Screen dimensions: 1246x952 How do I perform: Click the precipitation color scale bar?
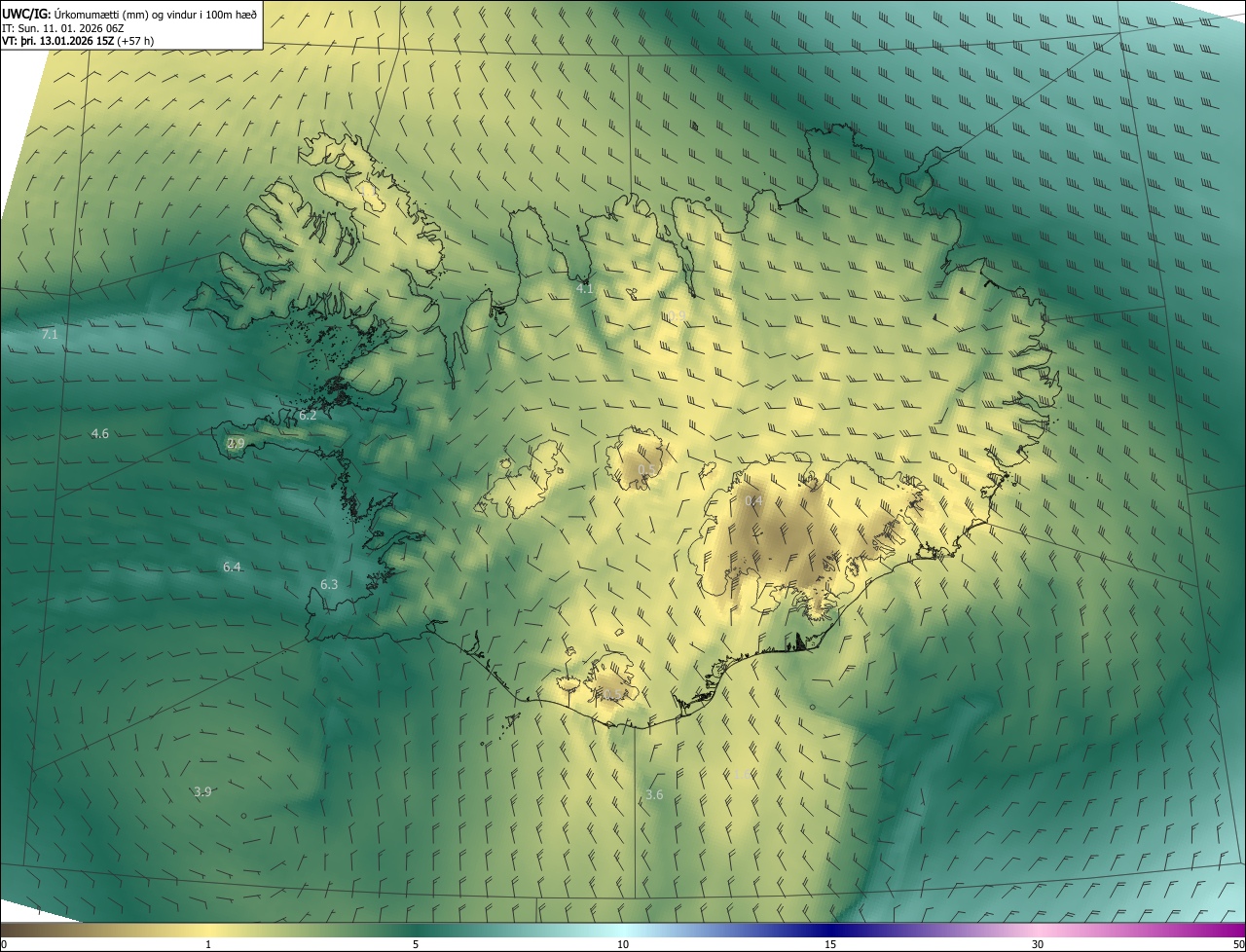pos(623,930)
